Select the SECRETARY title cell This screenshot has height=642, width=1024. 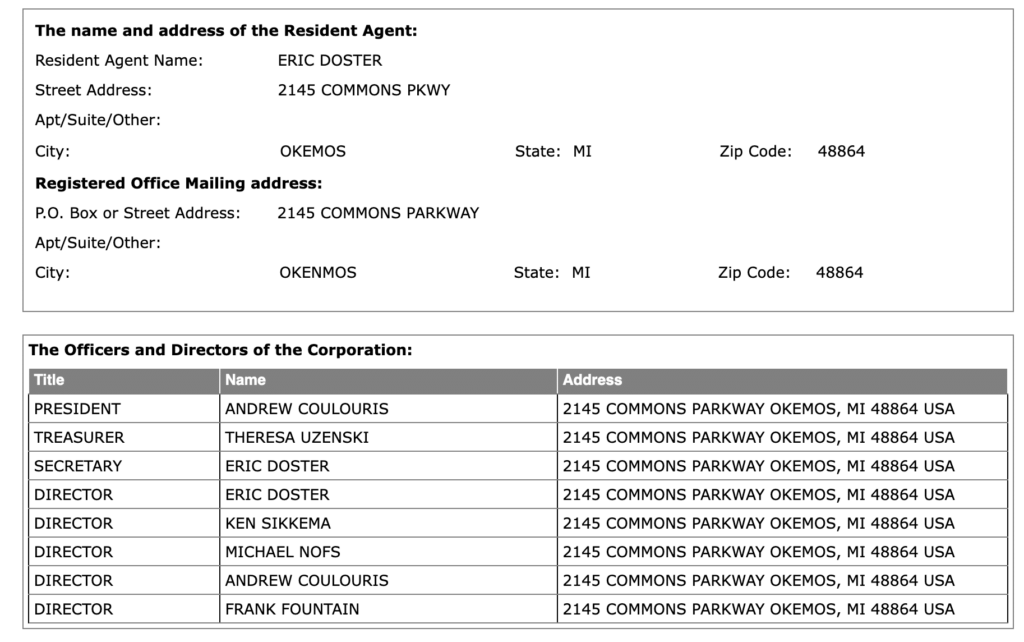pos(124,466)
